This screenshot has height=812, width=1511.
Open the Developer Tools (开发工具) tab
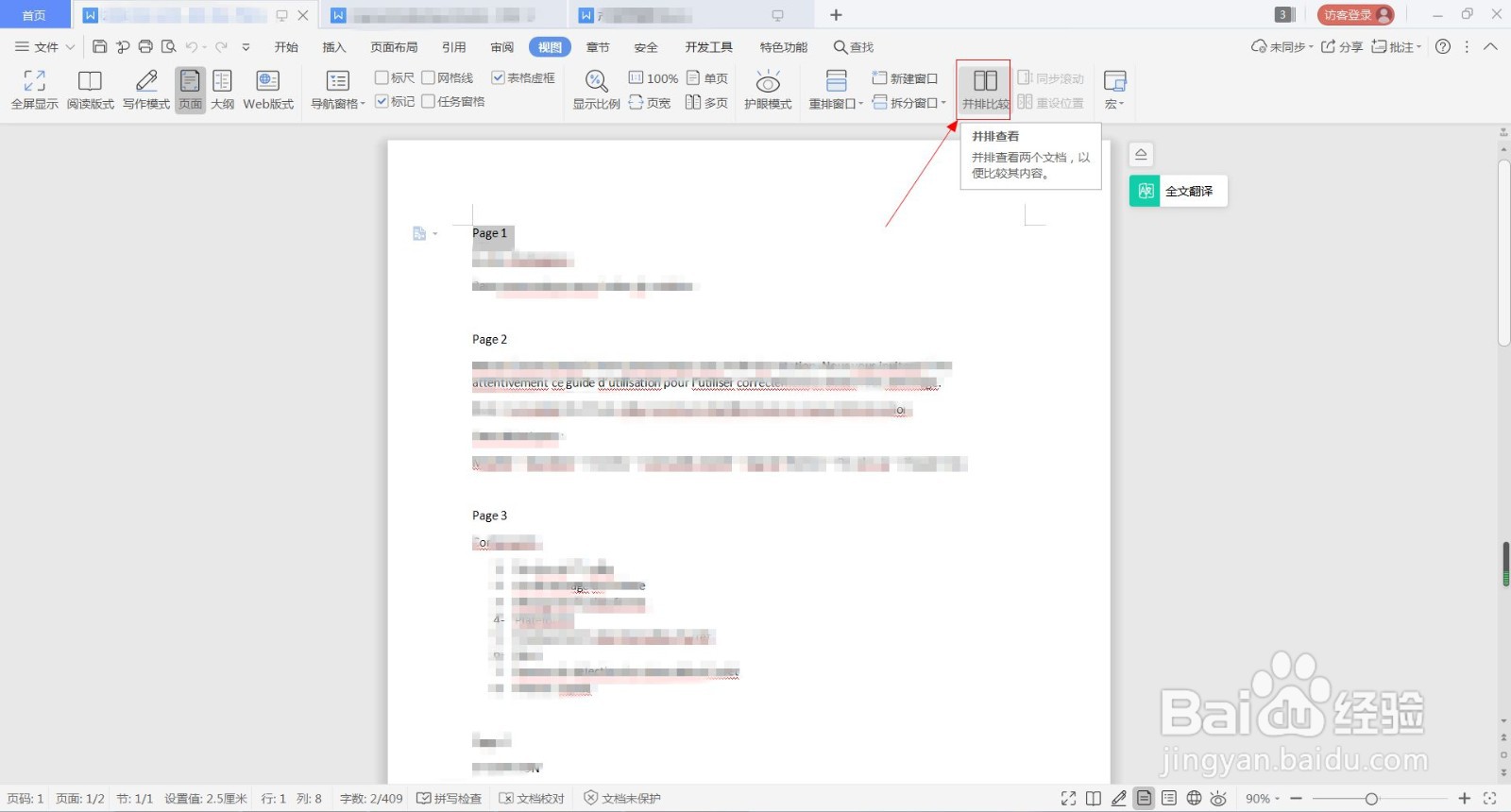pyautogui.click(x=708, y=46)
